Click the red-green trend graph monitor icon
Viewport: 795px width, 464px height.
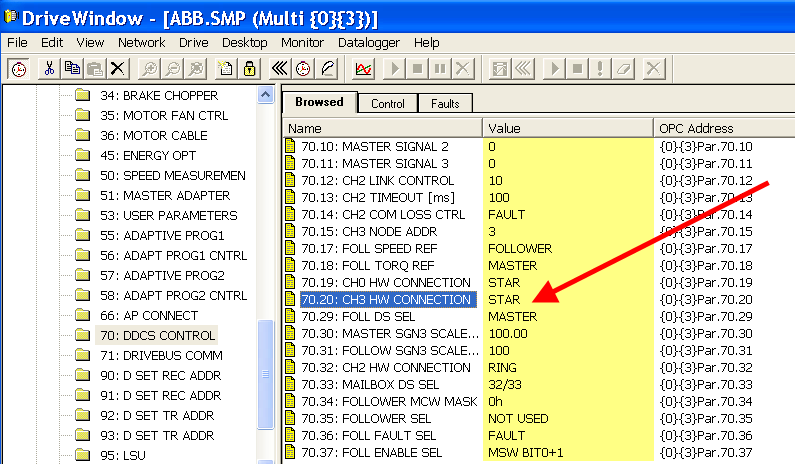click(363, 68)
